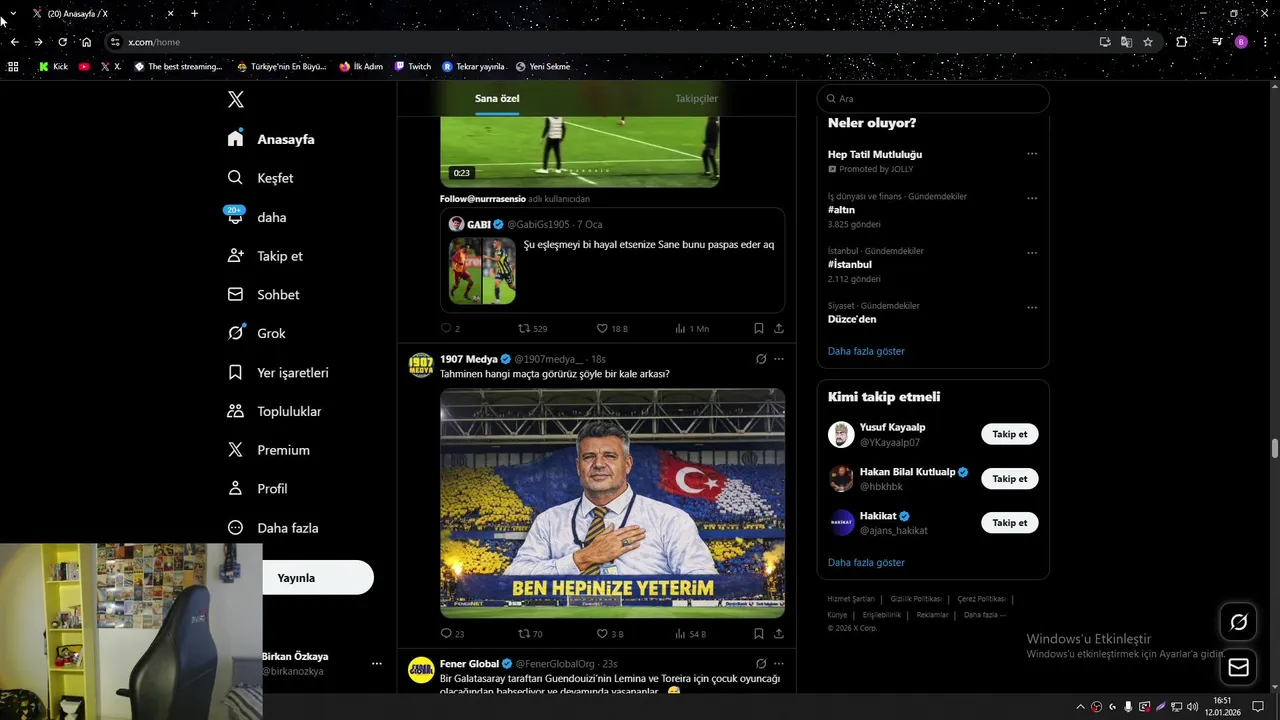Open Chrome extensions puzzle icon
The height and width of the screenshot is (720, 1280).
(x=1182, y=42)
